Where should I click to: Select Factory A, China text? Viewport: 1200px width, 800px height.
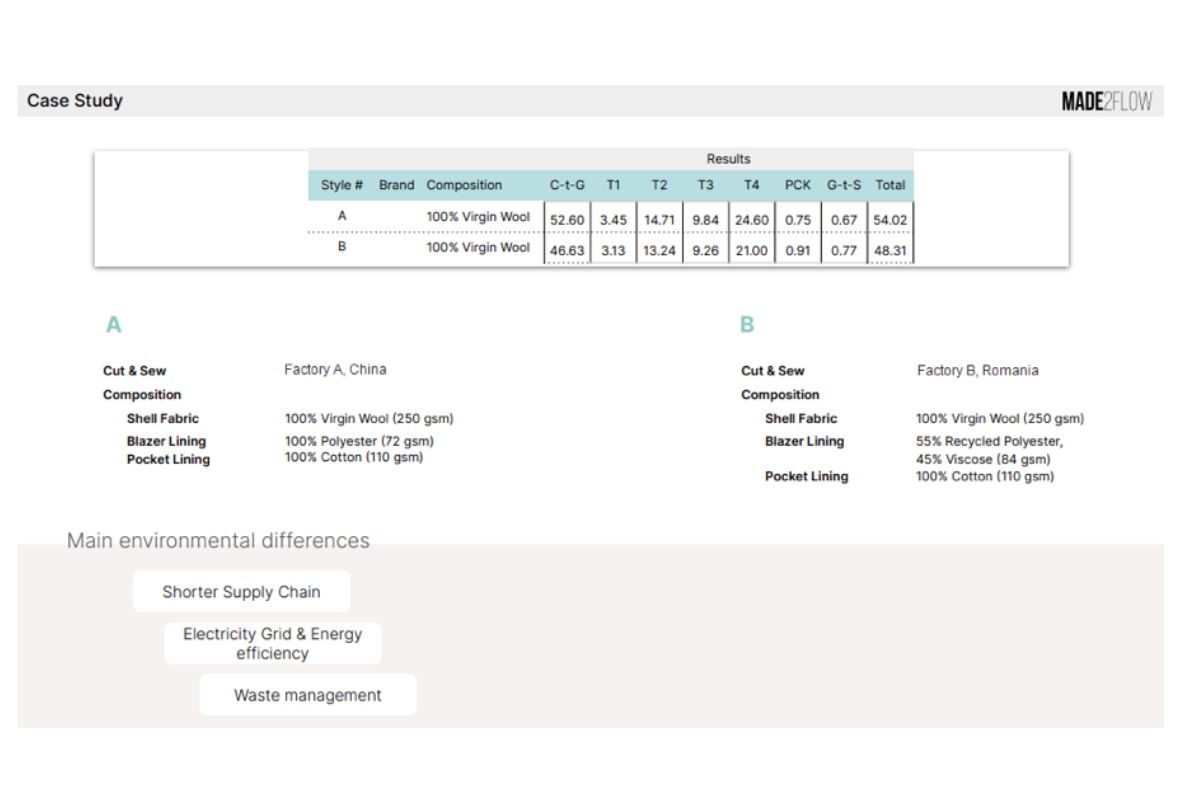335,370
